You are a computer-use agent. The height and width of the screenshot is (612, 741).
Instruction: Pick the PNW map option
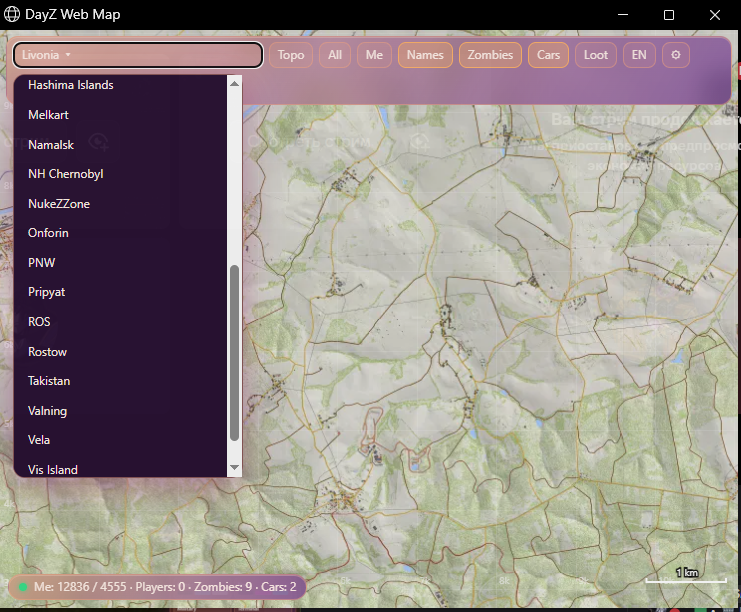[x=121, y=263]
